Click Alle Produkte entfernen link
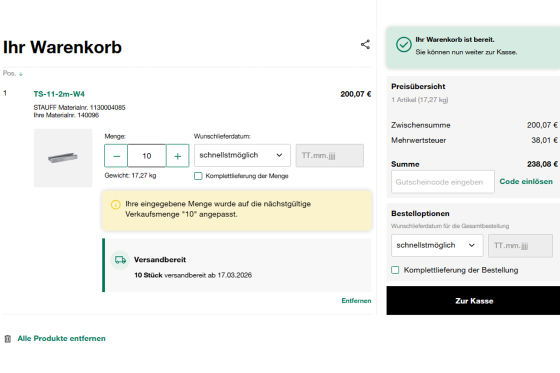 (x=61, y=338)
